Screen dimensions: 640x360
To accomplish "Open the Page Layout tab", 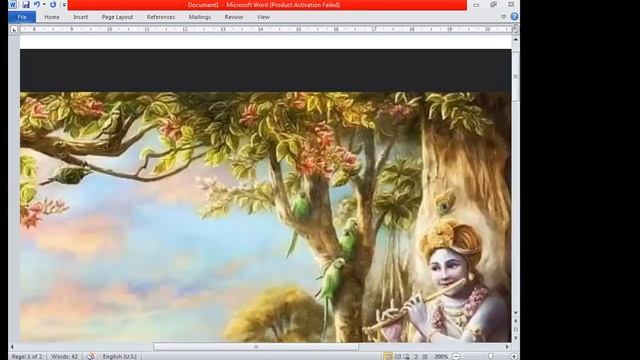I will [117, 17].
